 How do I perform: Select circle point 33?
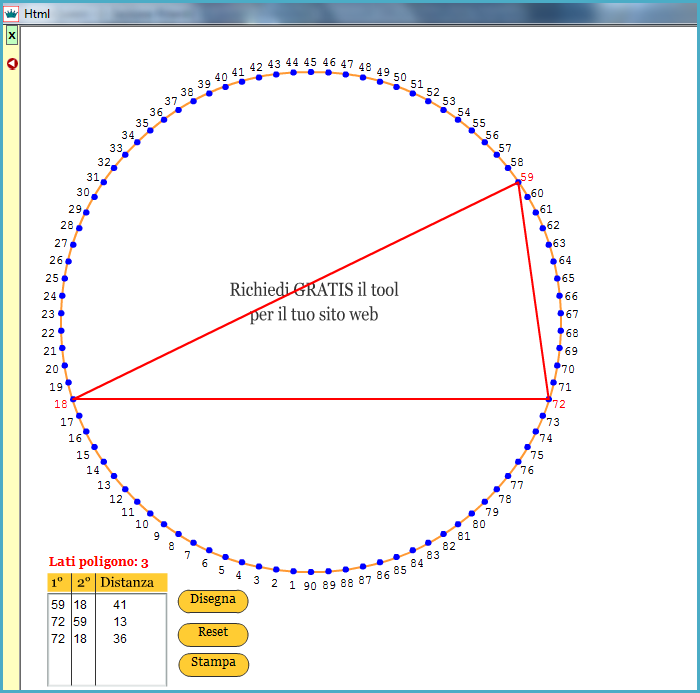coord(125,155)
